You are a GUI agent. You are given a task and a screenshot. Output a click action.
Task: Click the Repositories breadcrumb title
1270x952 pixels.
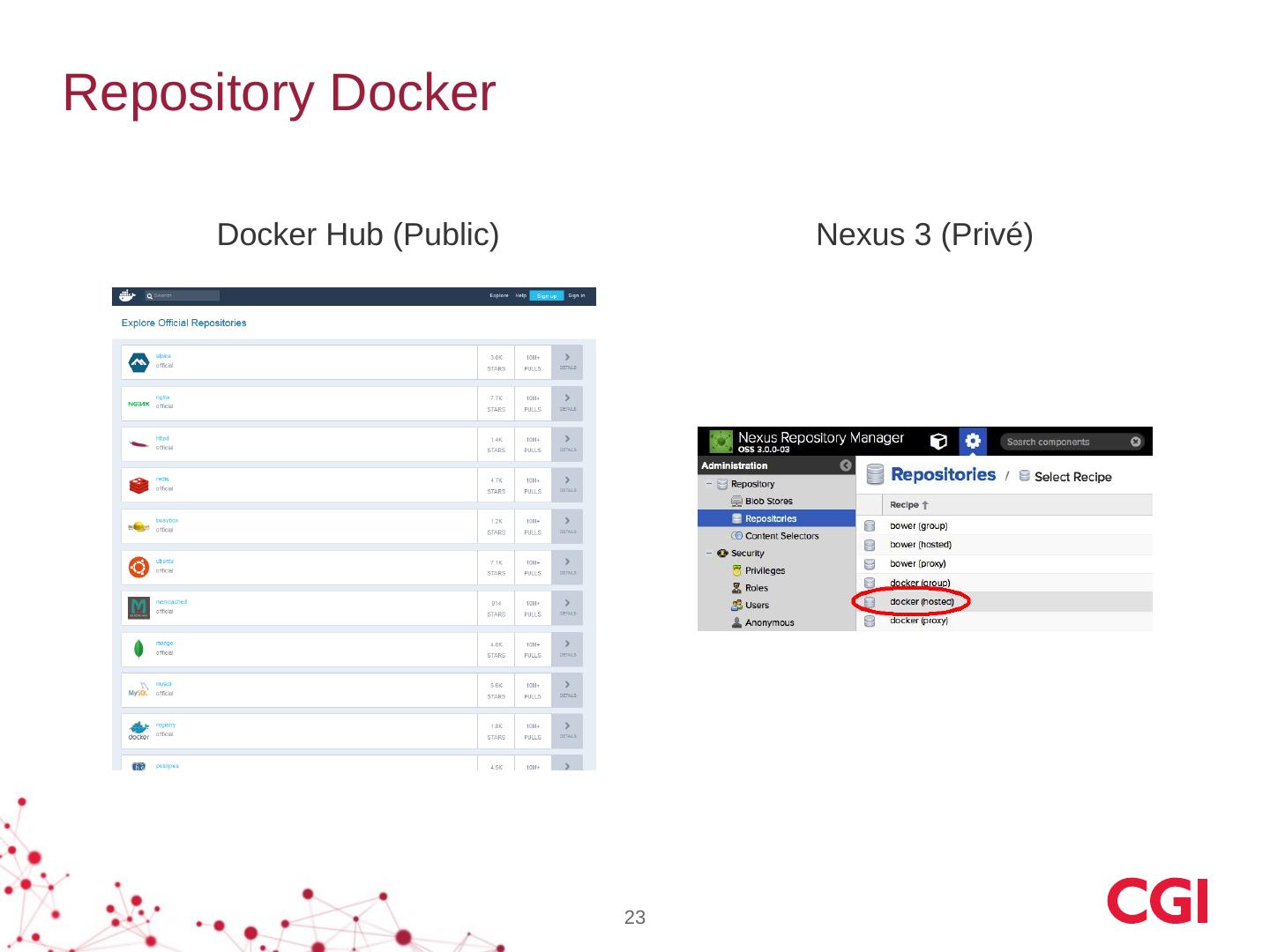(x=943, y=474)
